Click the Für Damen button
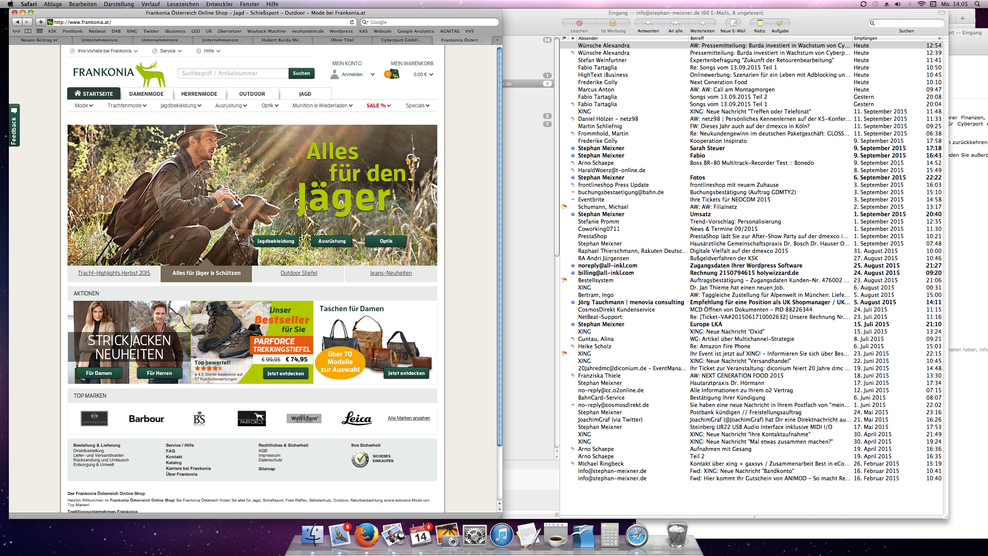Viewport: 988px width, 556px height. tap(99, 373)
